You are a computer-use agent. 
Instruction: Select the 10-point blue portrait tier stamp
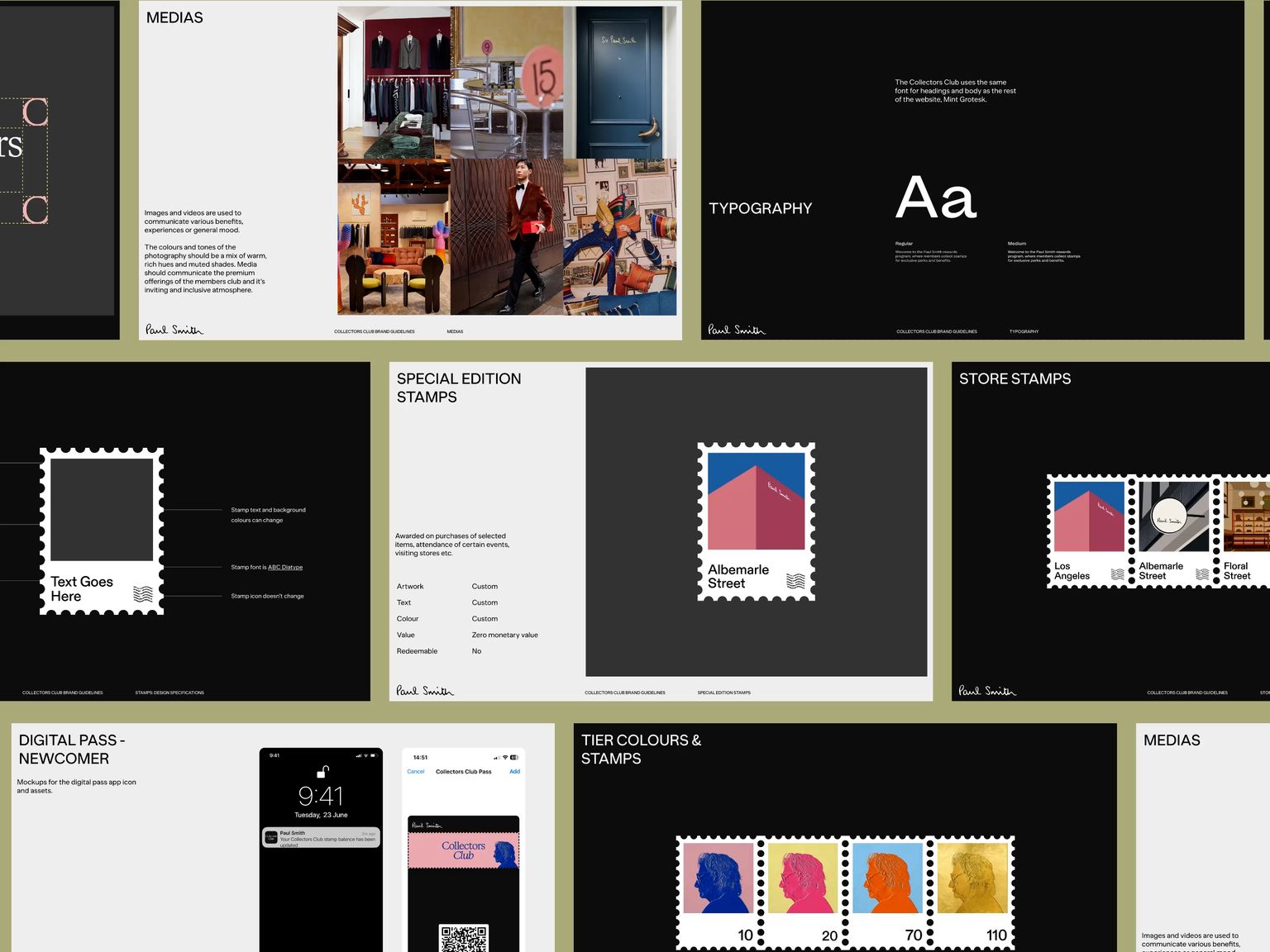(x=719, y=892)
